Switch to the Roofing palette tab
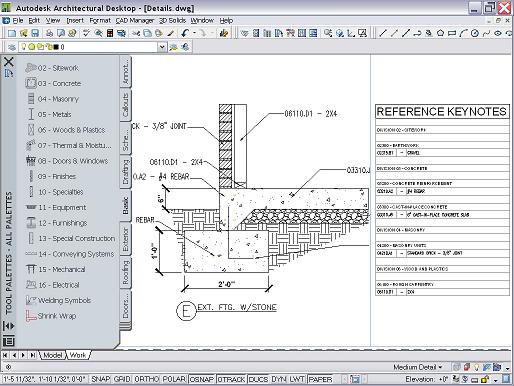 point(125,273)
